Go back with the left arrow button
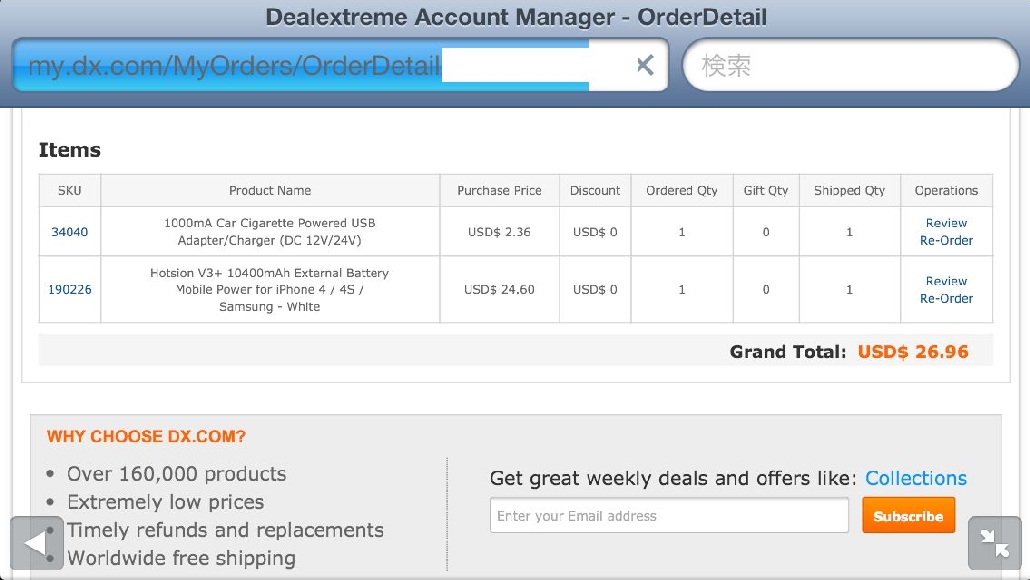The height and width of the screenshot is (580, 1030). click(37, 543)
